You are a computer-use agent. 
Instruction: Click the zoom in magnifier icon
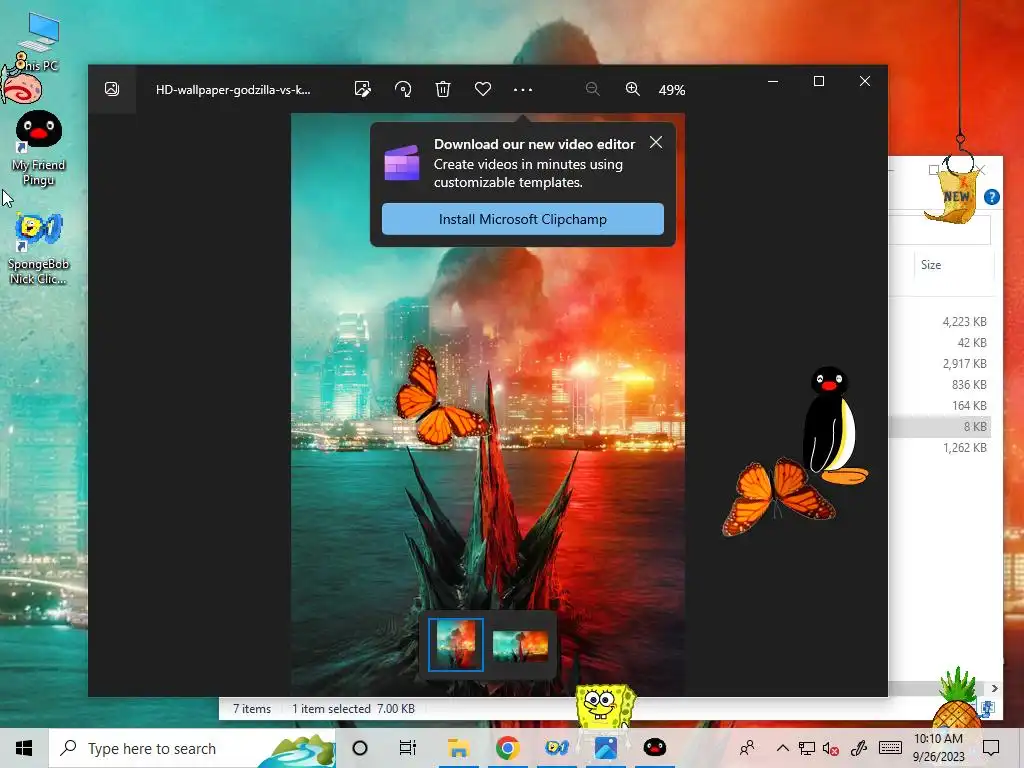[x=632, y=89]
